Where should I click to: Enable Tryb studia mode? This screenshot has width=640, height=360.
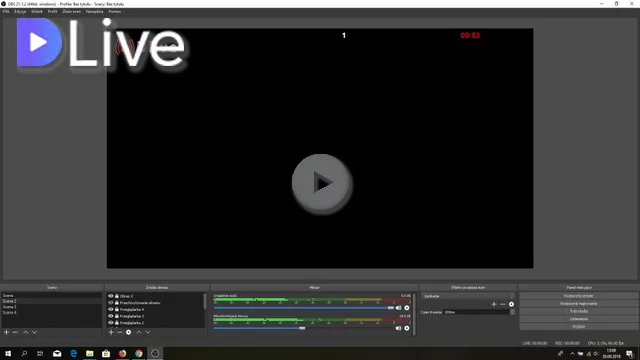(579, 311)
